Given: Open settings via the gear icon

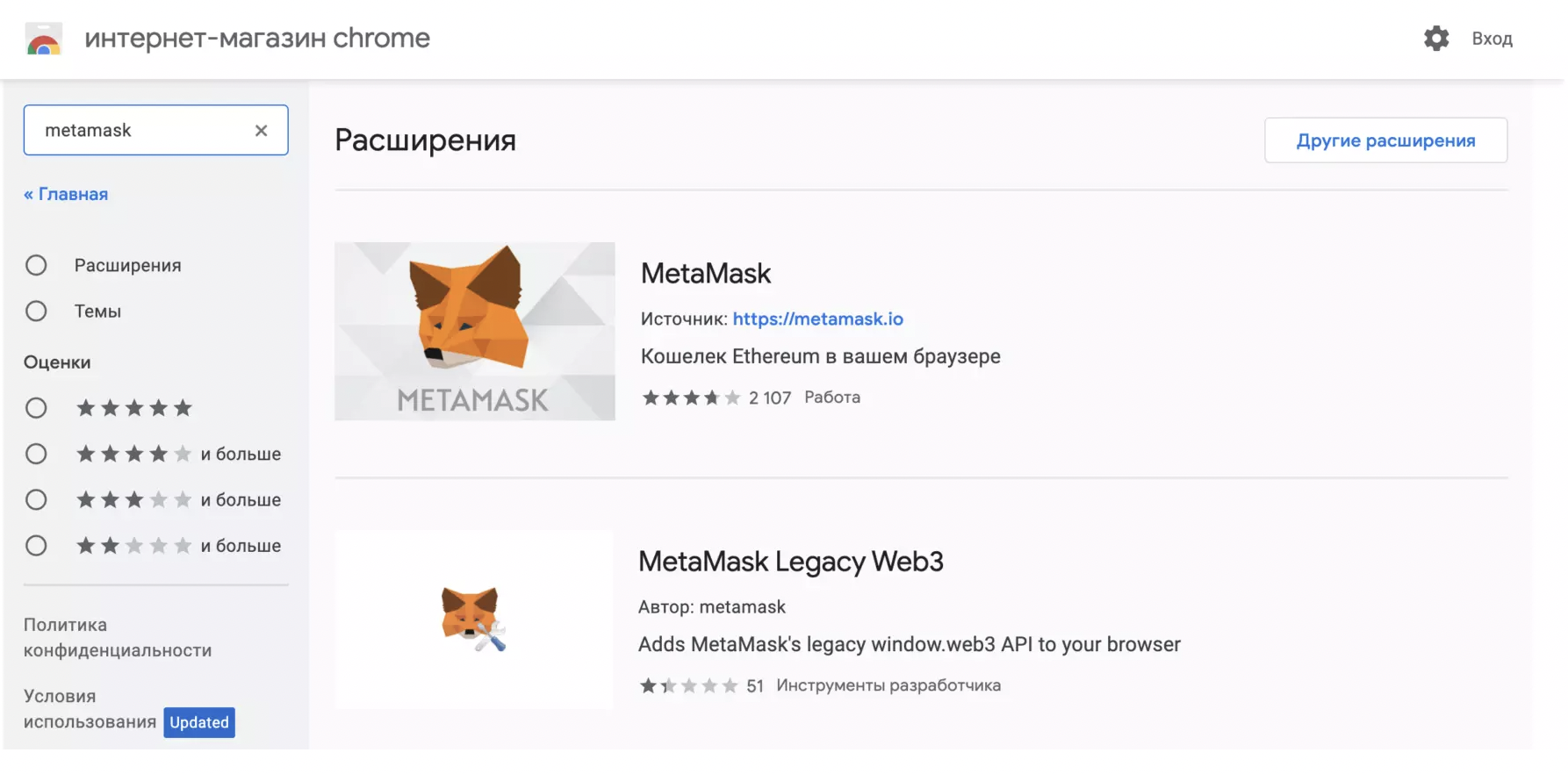Looking at the screenshot, I should click(x=1436, y=39).
